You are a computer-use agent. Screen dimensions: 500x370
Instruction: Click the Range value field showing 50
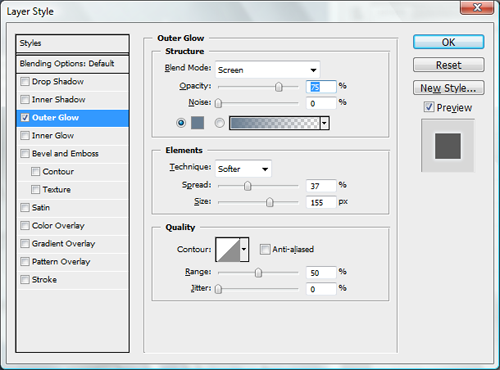coord(321,273)
